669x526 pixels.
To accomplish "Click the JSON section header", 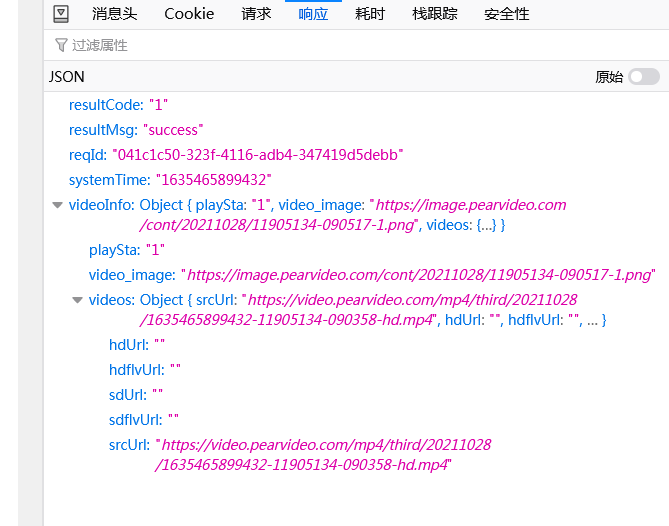I will 67,77.
